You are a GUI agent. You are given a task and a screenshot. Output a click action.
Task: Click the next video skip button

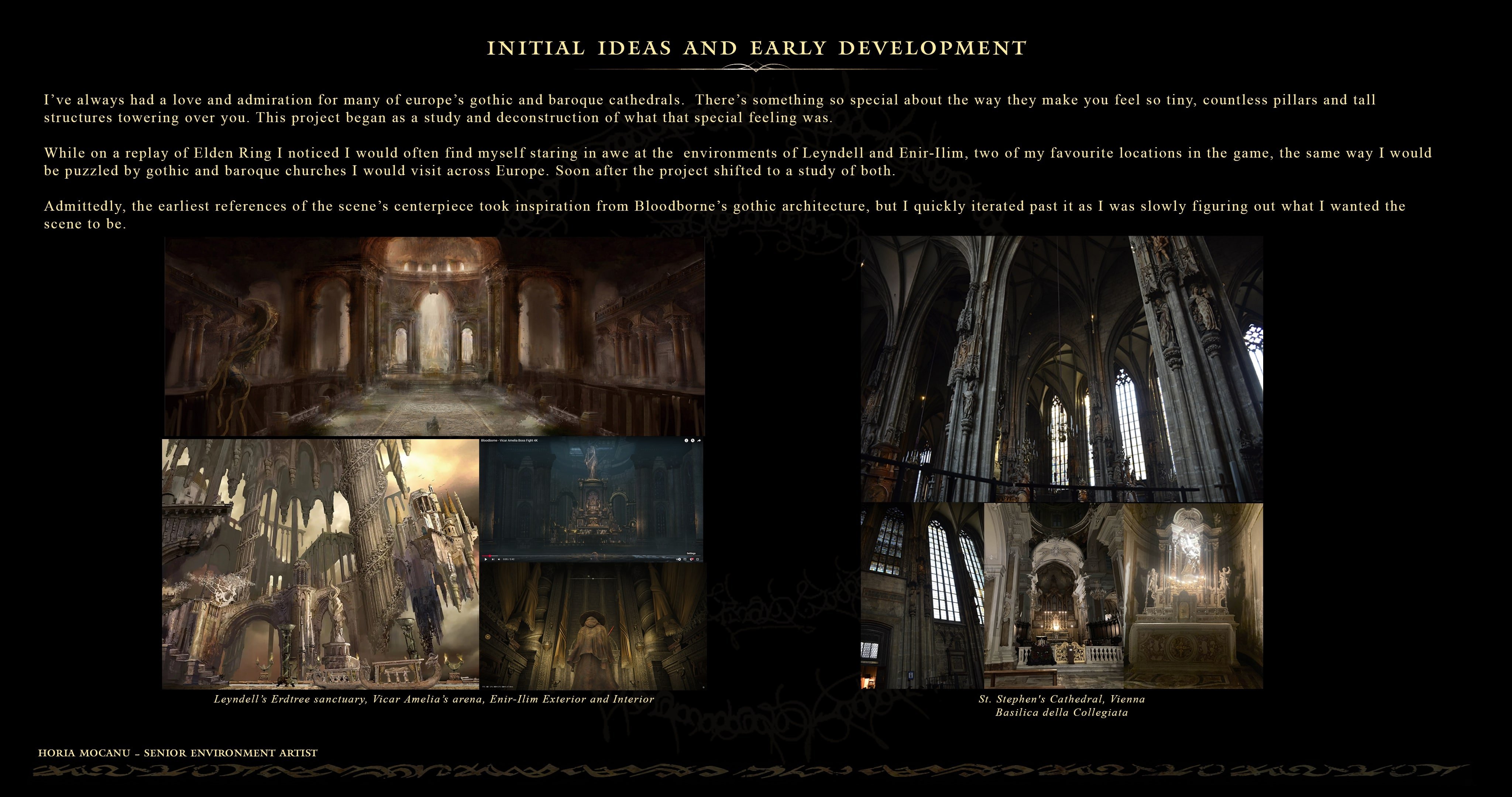click(x=493, y=559)
